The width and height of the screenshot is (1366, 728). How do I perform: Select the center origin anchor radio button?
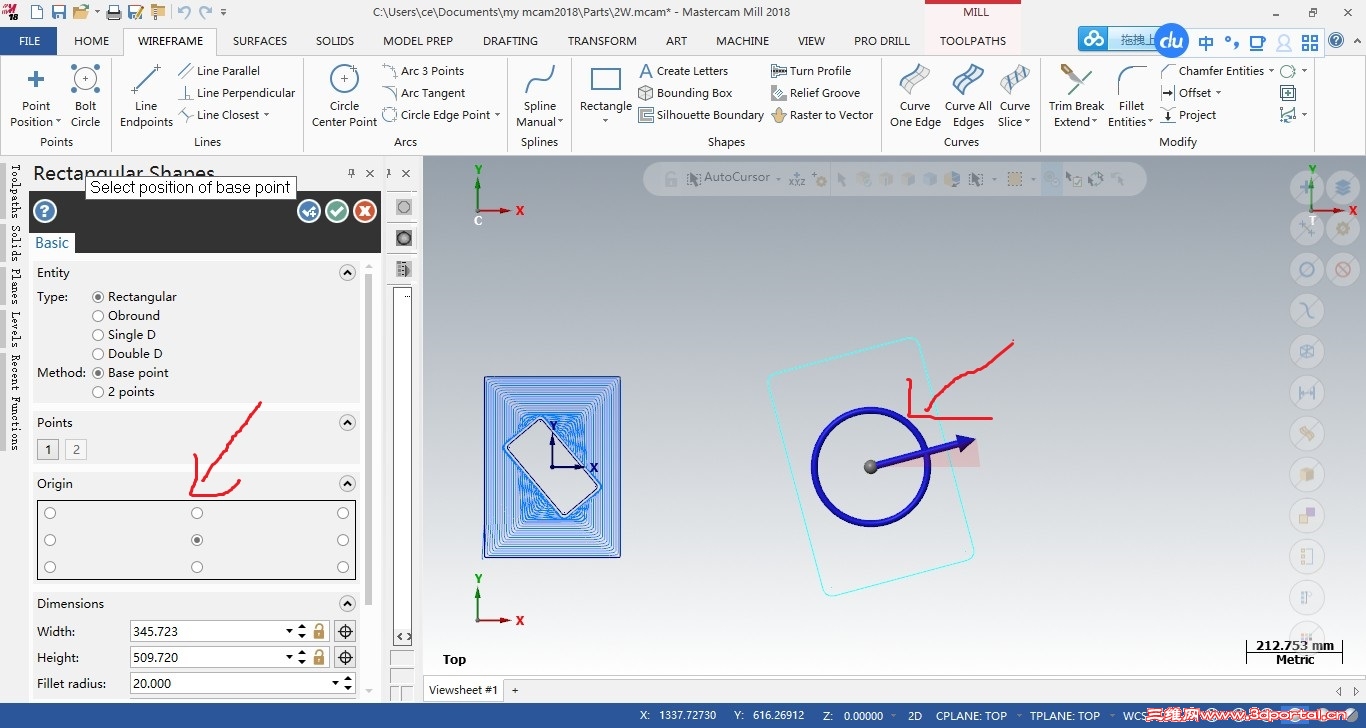tap(197, 540)
